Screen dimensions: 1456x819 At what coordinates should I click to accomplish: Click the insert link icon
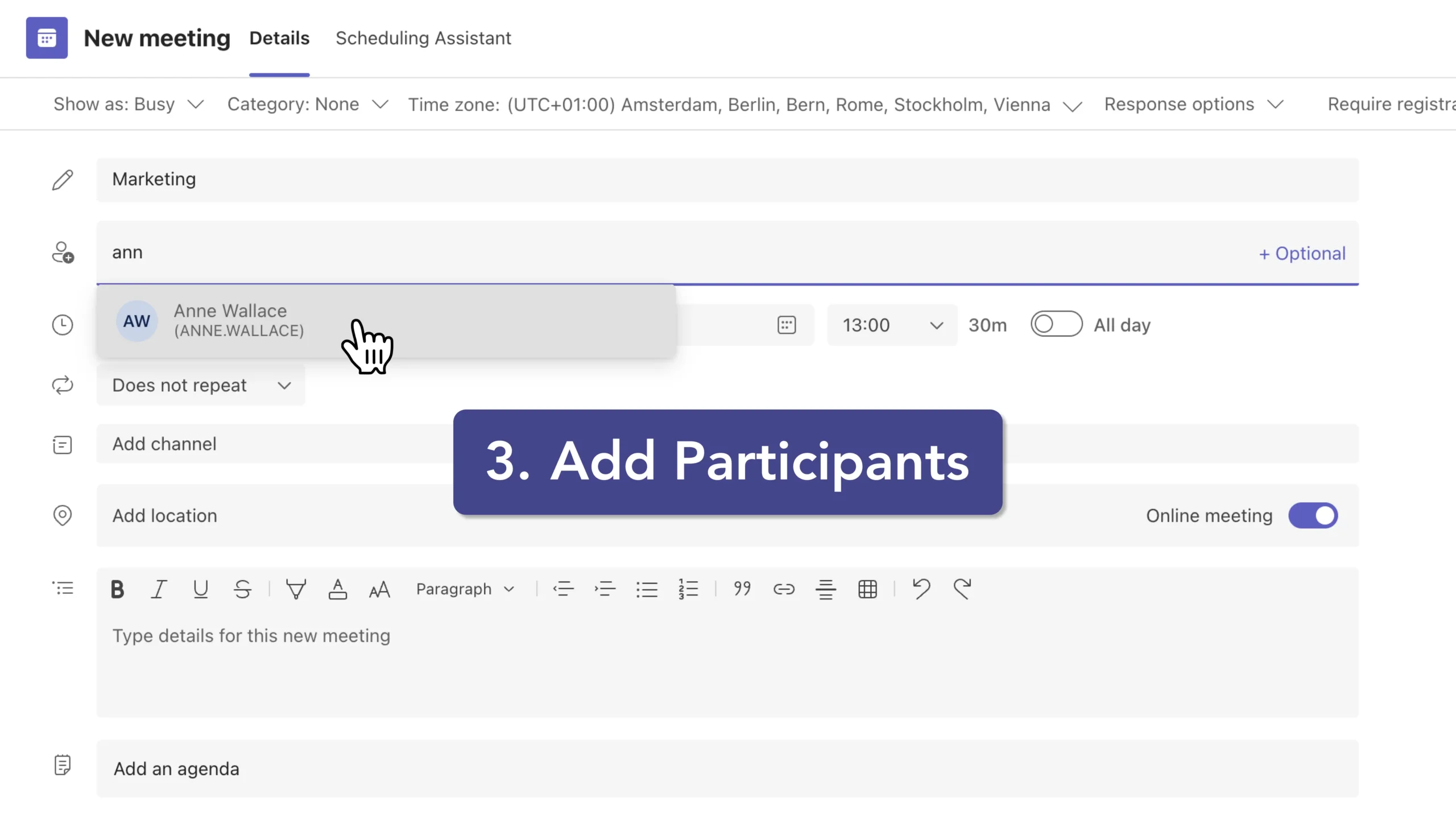[784, 589]
